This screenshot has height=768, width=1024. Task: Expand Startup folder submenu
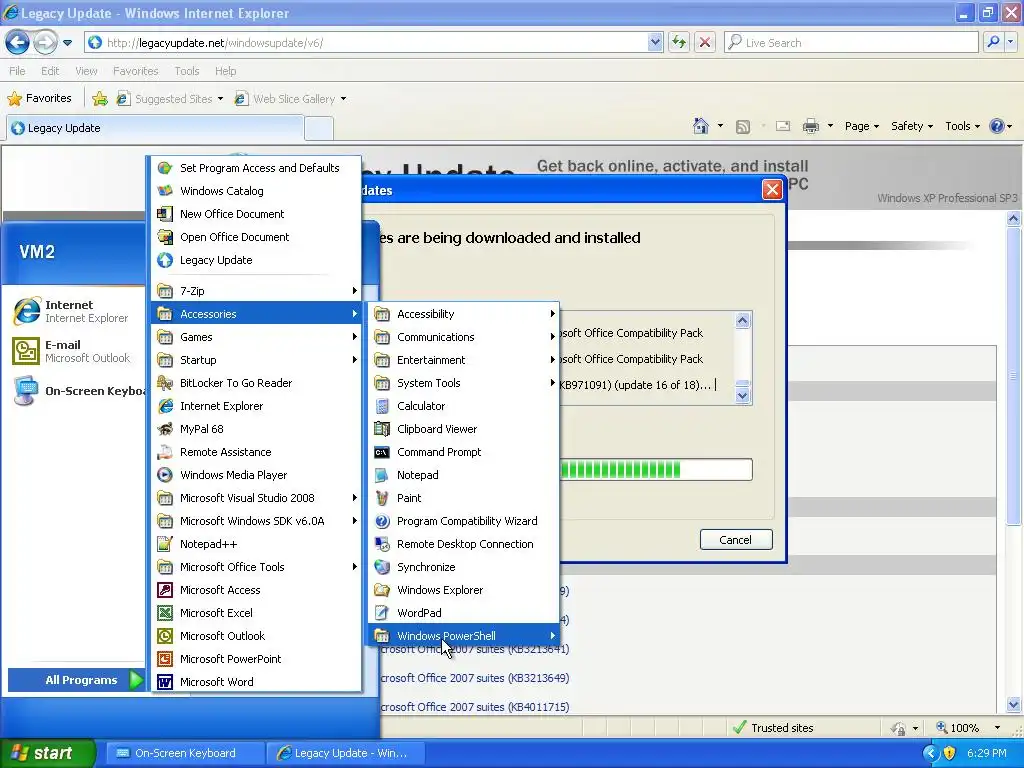pos(256,360)
